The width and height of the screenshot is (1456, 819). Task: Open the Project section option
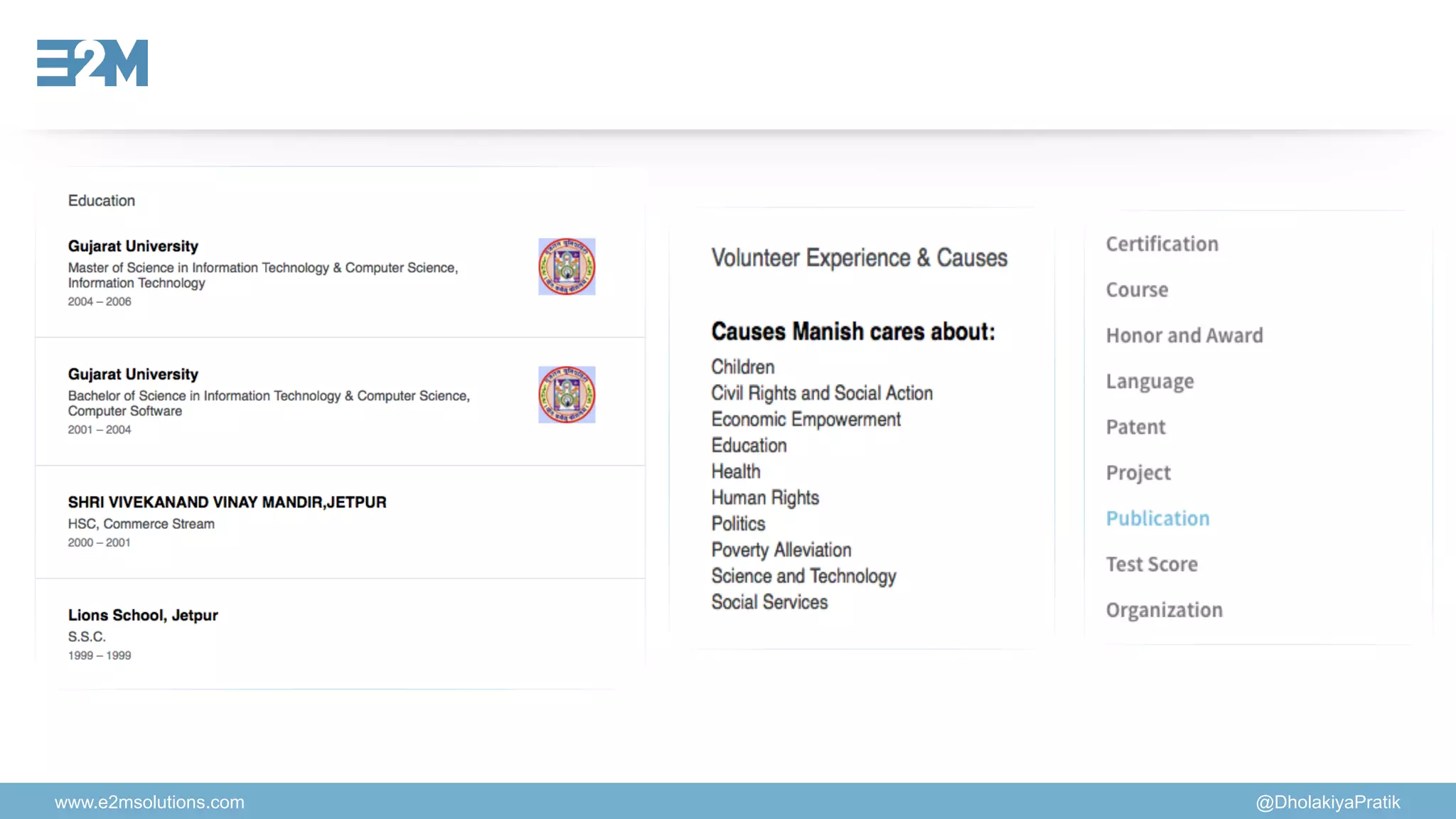click(1138, 473)
